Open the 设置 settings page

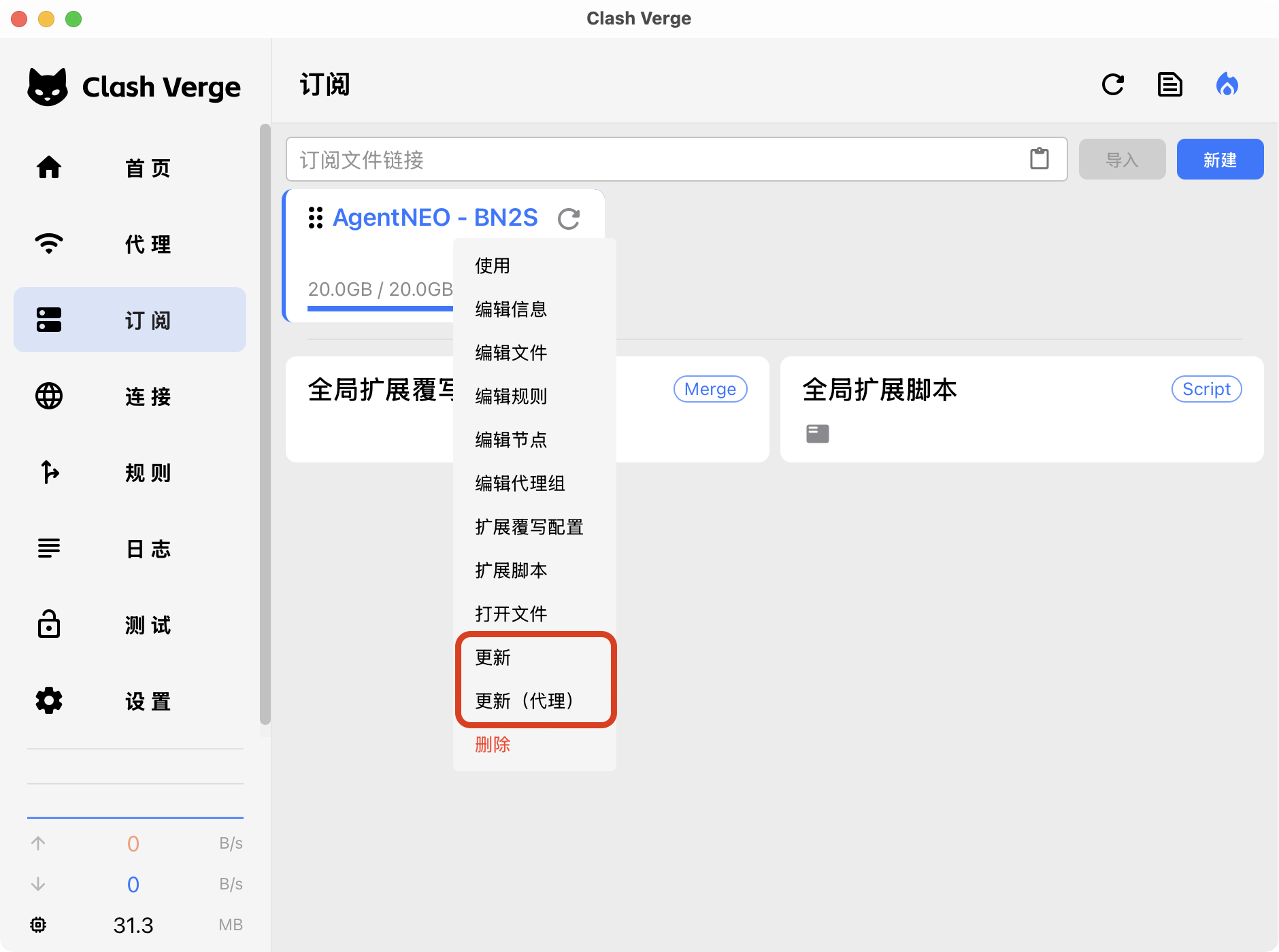click(x=130, y=700)
